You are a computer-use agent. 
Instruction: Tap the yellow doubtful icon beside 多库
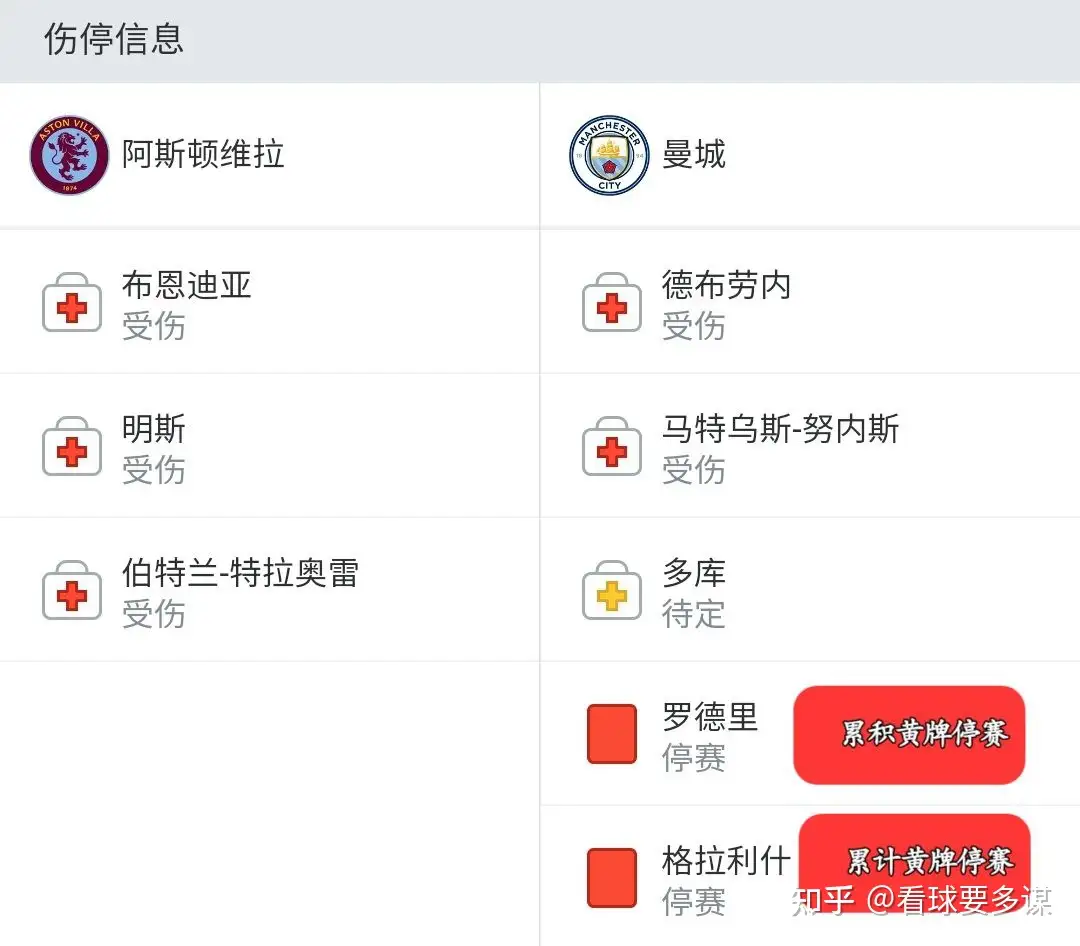click(x=612, y=592)
